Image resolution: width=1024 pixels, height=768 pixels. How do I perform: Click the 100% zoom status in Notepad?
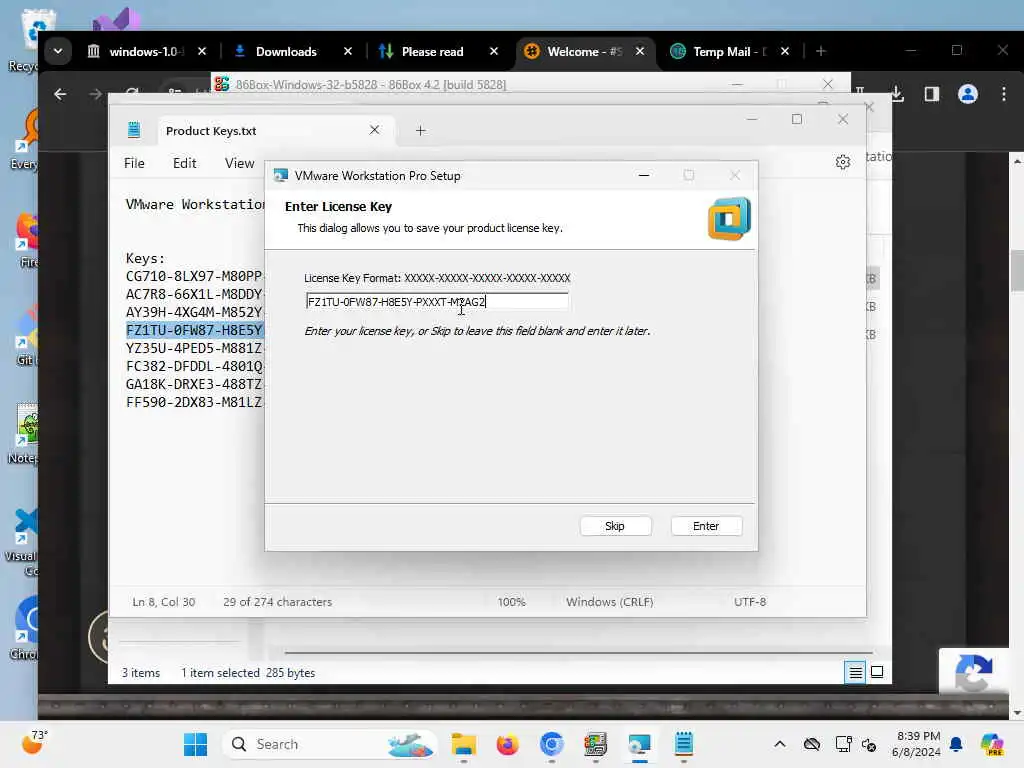tap(511, 602)
